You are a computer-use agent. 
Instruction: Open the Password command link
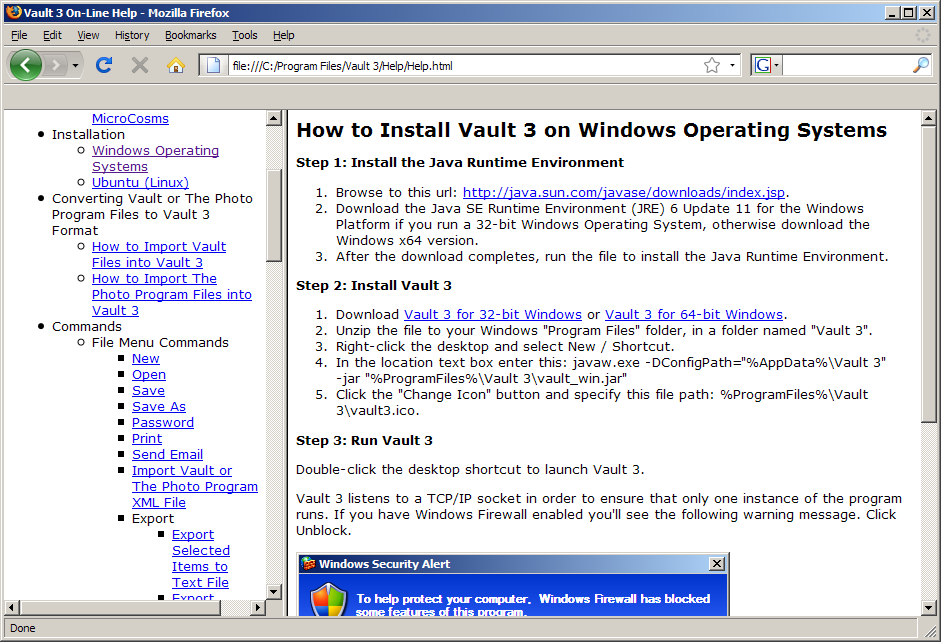tap(163, 422)
